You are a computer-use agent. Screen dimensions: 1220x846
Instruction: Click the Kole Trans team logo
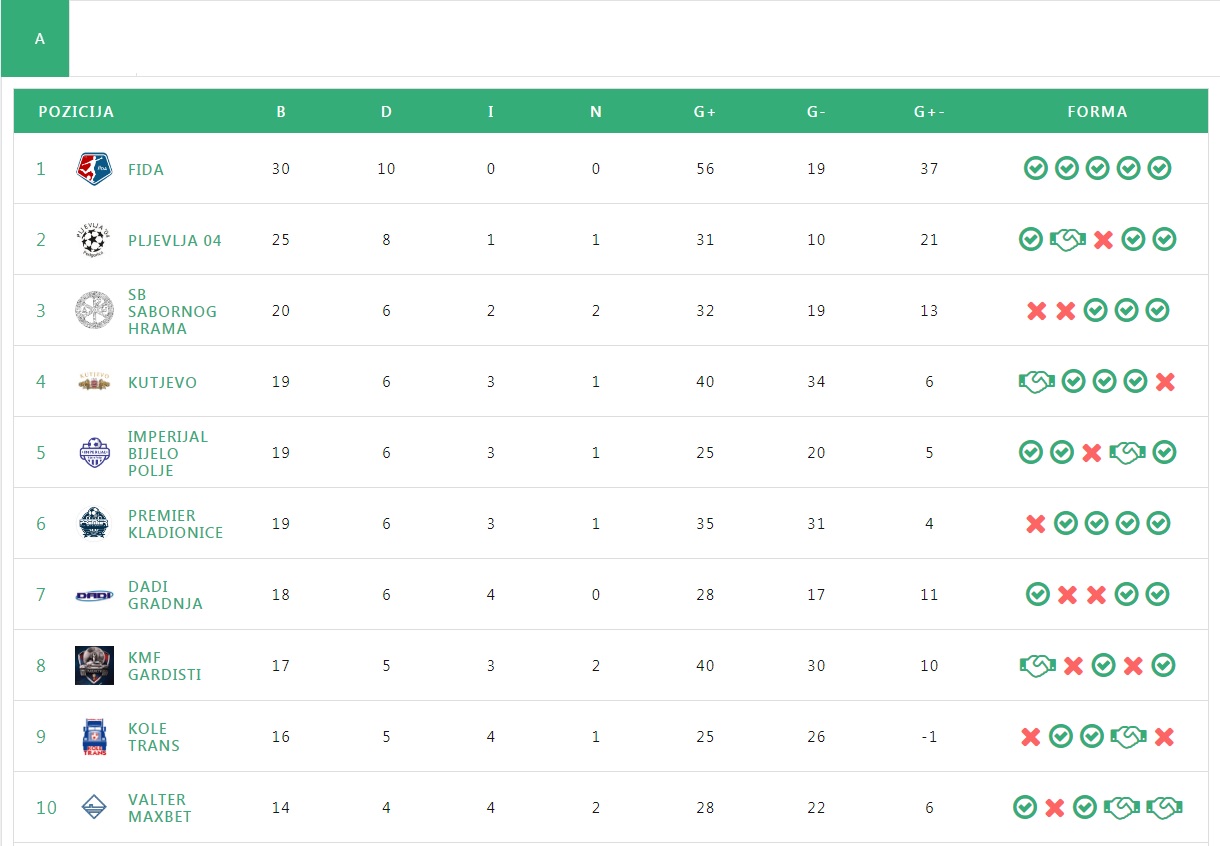94,737
